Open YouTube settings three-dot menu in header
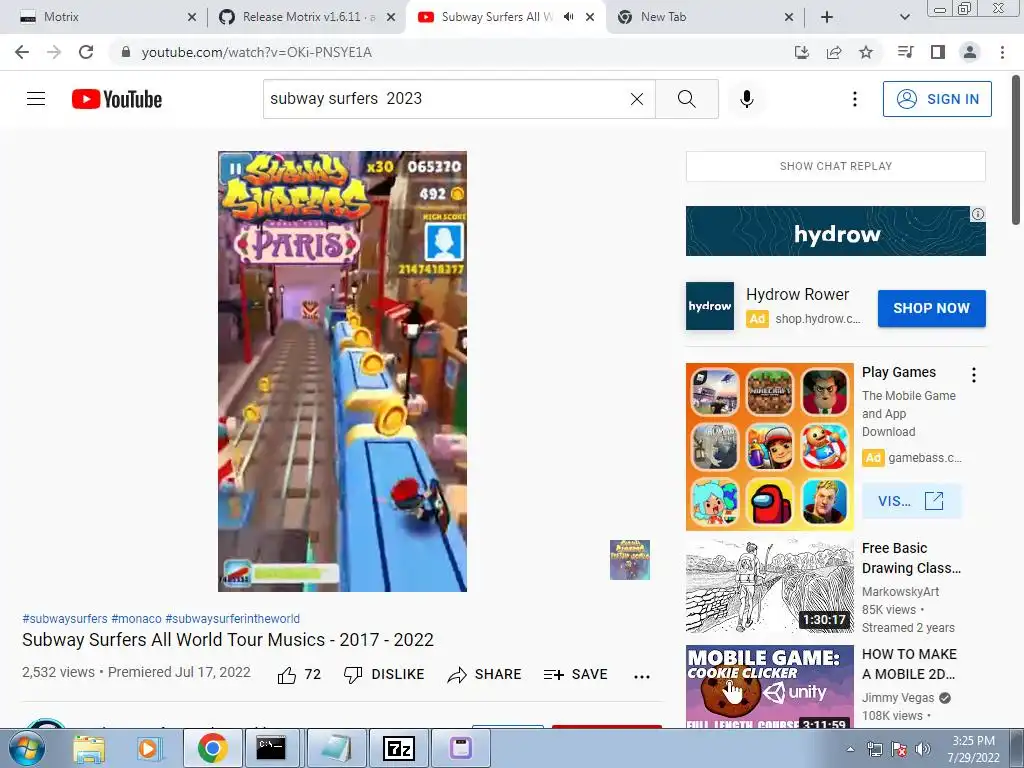The height and width of the screenshot is (768, 1024). (x=854, y=99)
